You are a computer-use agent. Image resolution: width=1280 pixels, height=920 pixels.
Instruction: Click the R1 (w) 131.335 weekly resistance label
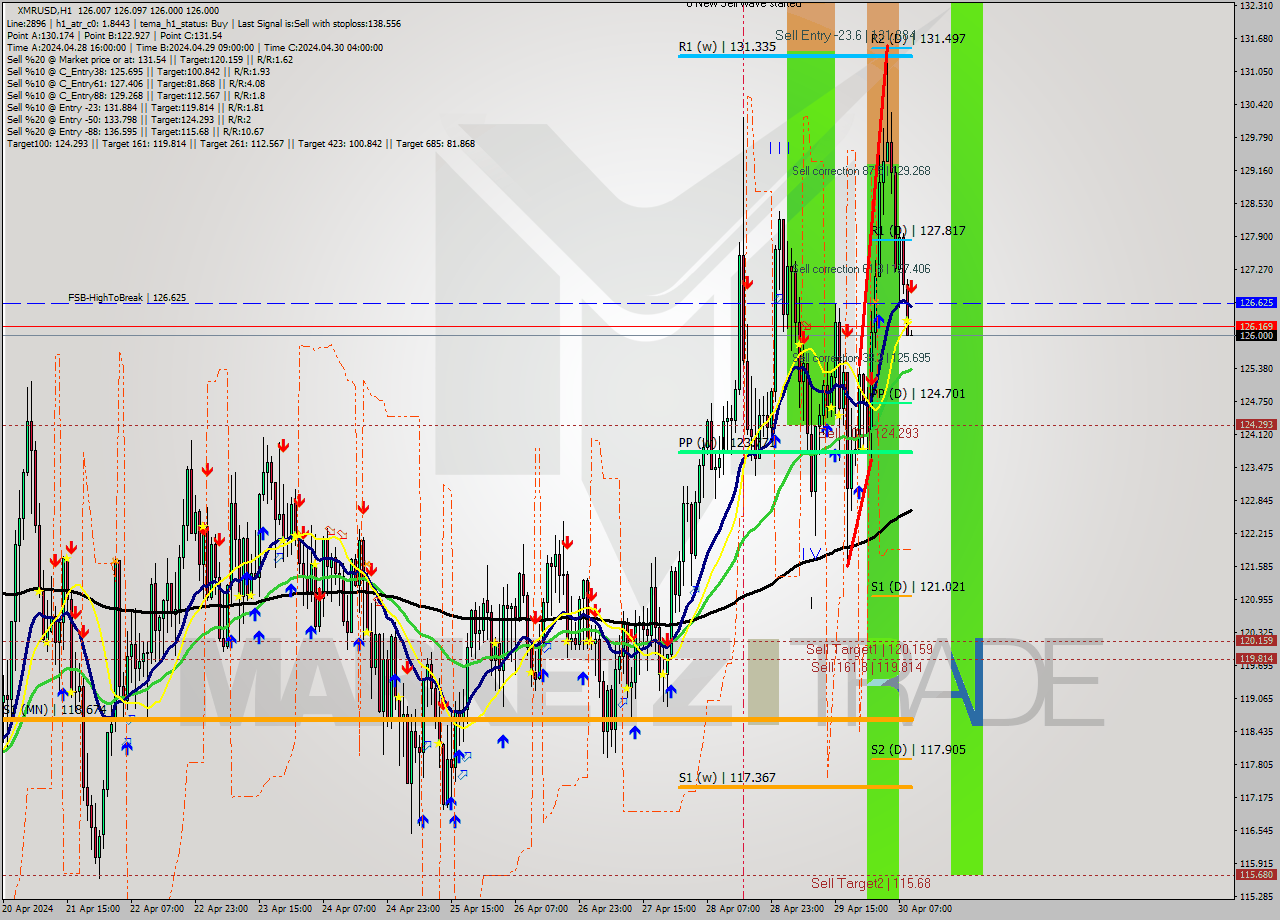(727, 46)
